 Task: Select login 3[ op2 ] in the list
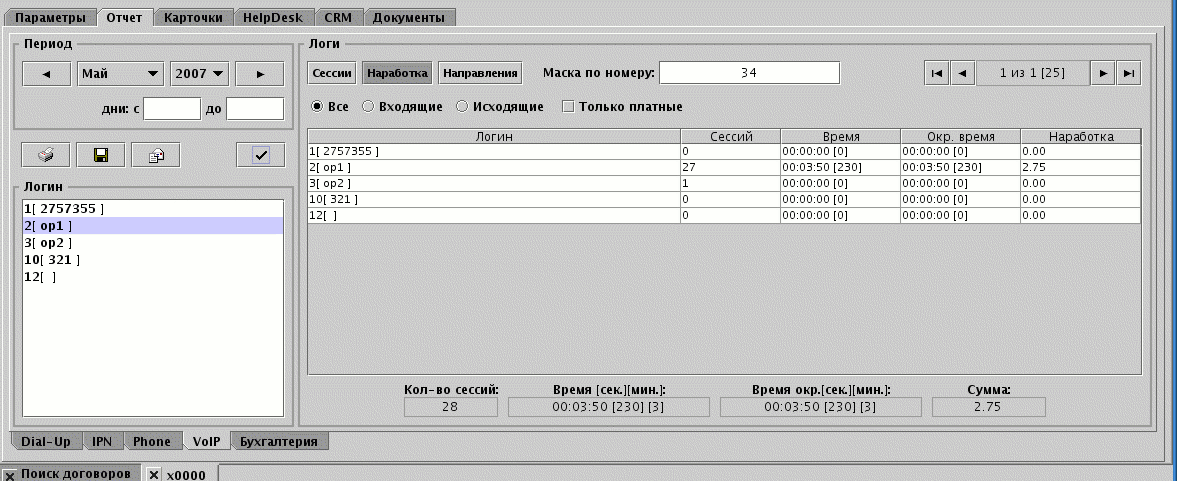[48, 243]
